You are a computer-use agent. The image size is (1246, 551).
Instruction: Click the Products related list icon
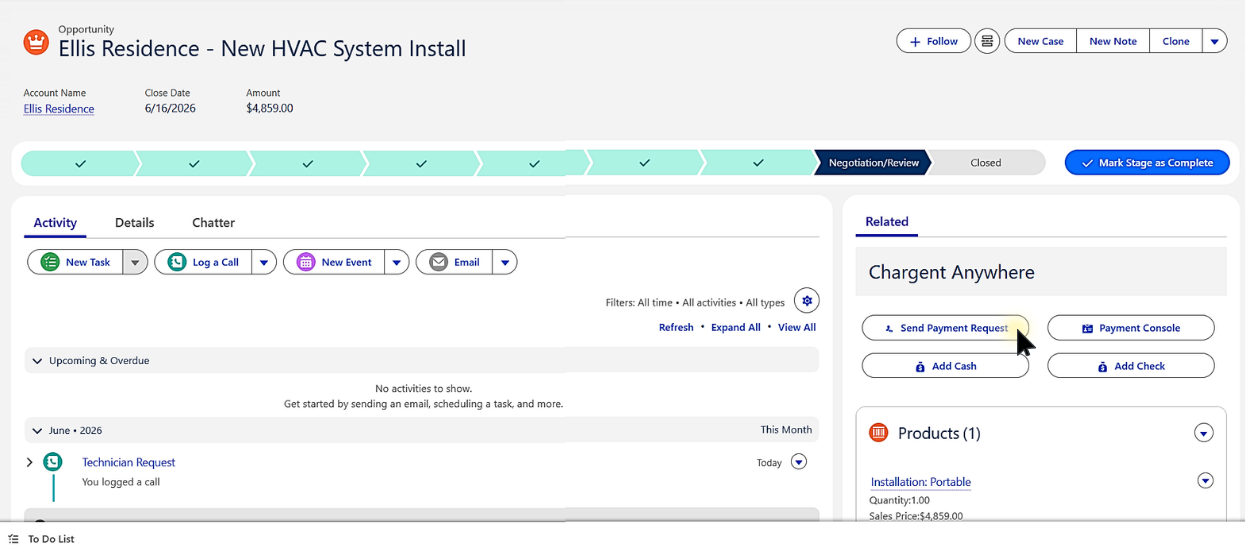point(879,433)
